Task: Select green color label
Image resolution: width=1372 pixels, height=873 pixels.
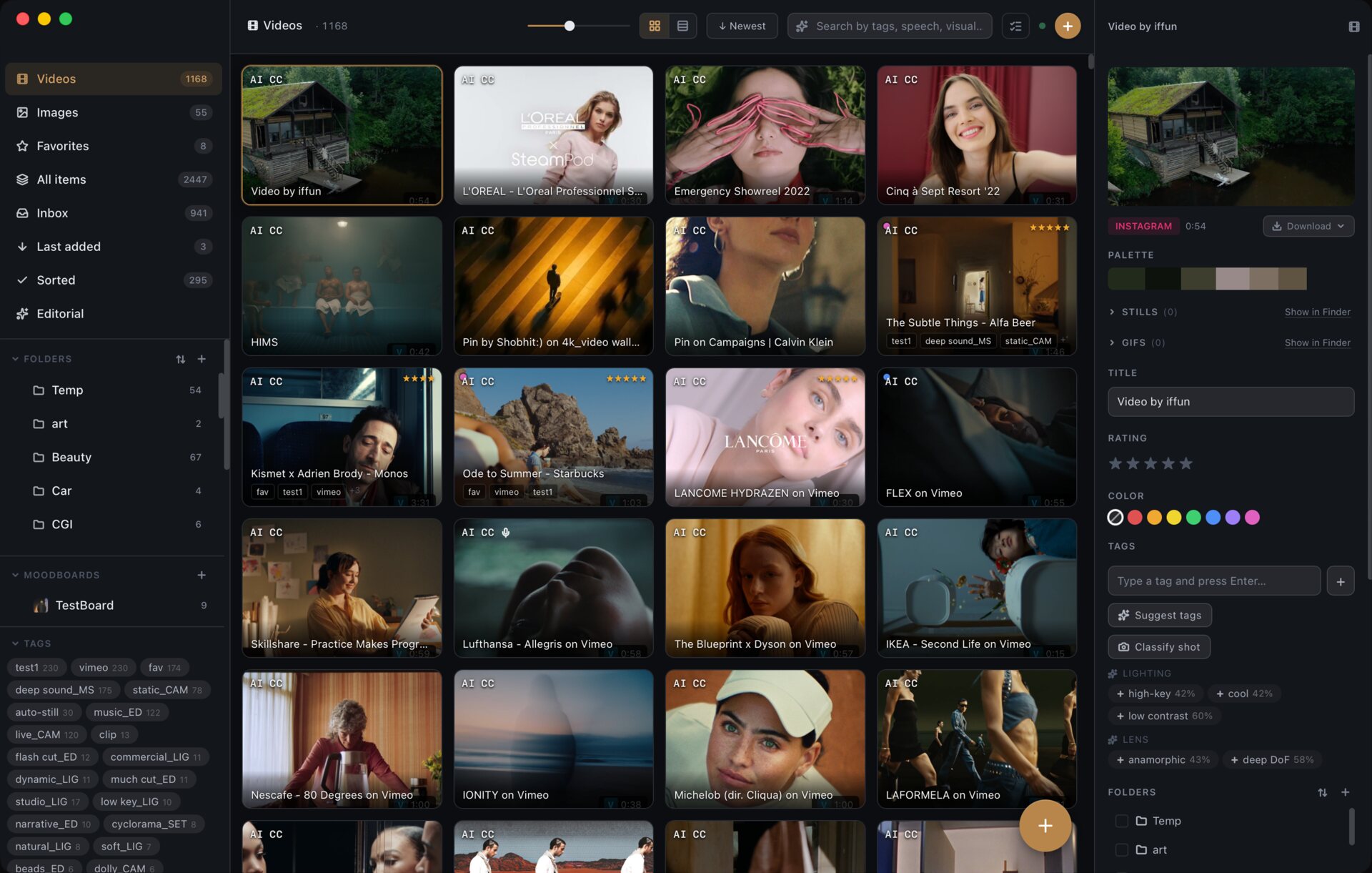Action: pos(1193,517)
